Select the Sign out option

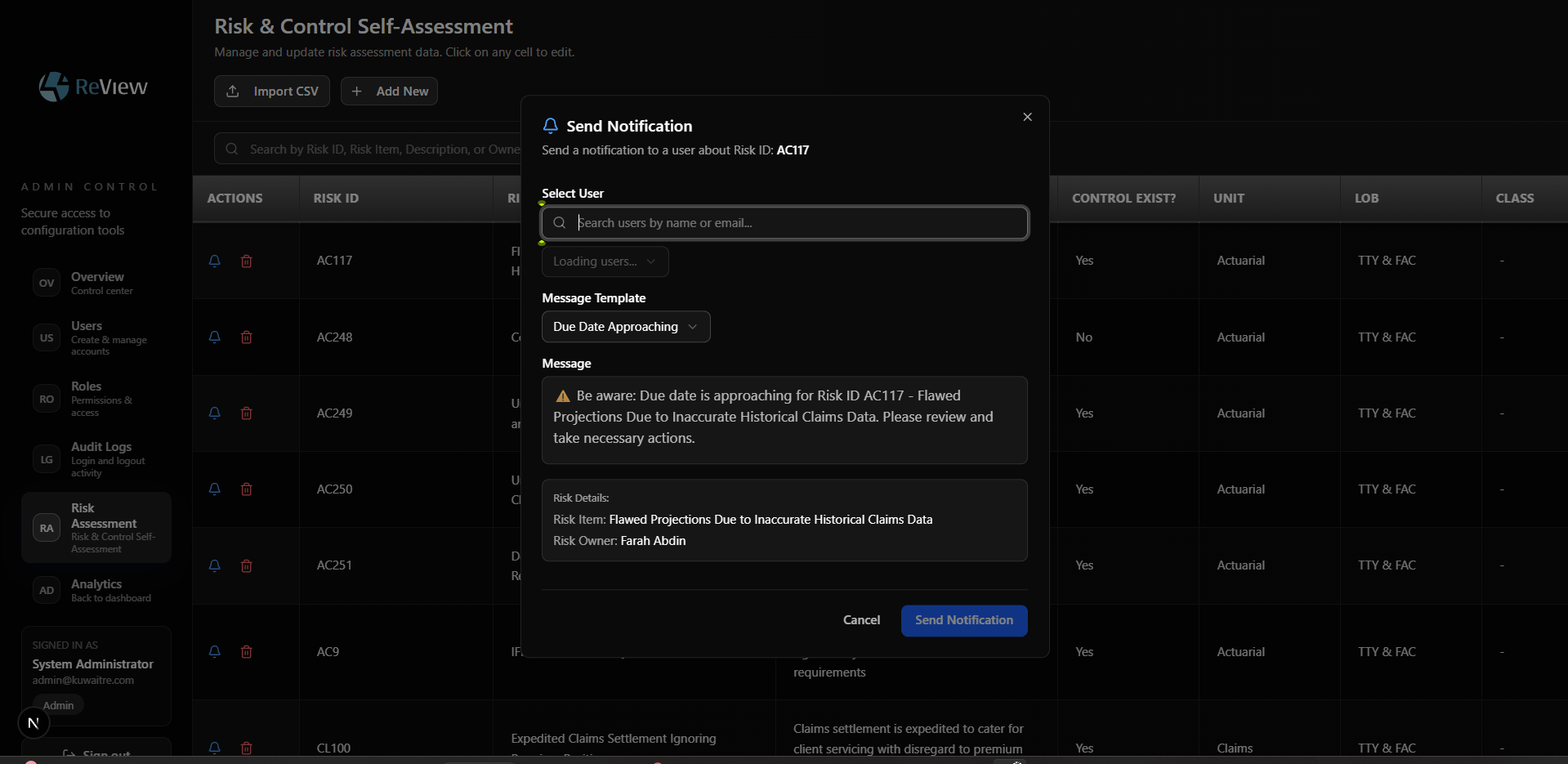click(96, 753)
